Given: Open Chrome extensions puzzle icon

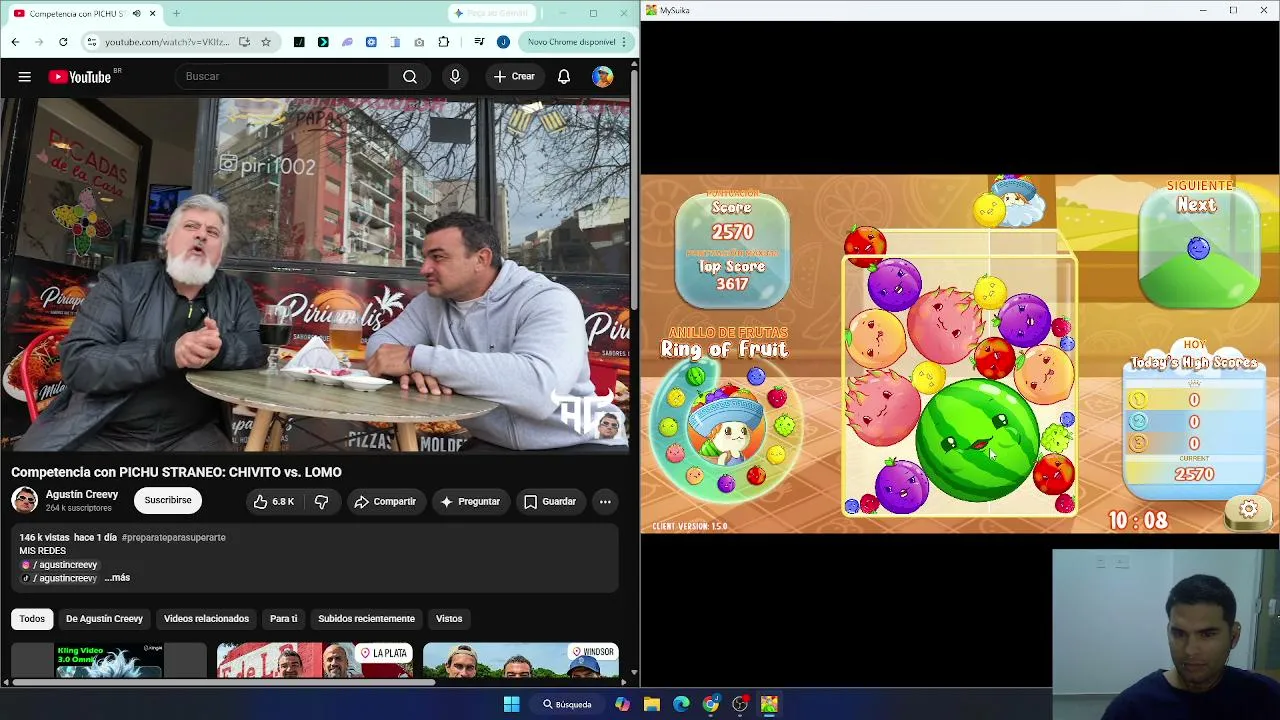Looking at the screenshot, I should (444, 42).
